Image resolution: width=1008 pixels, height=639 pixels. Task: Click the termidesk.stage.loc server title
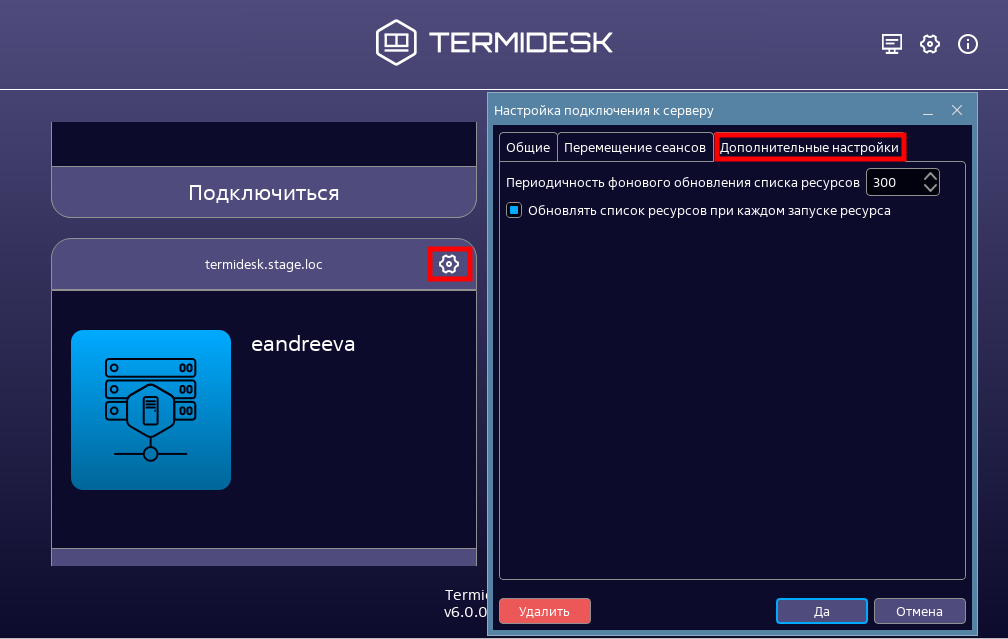264,264
